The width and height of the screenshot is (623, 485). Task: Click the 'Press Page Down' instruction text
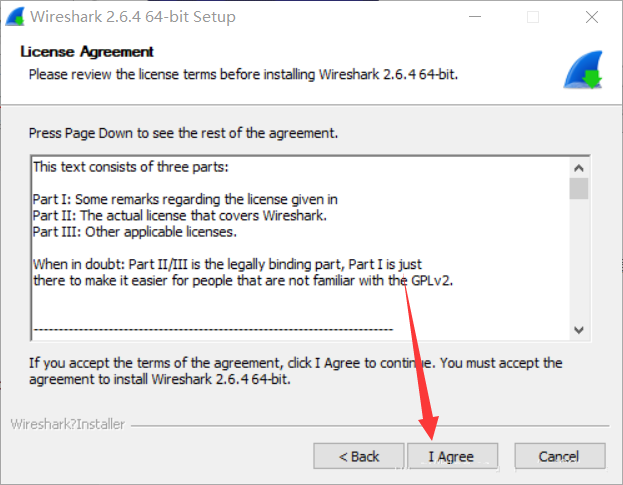coord(183,133)
